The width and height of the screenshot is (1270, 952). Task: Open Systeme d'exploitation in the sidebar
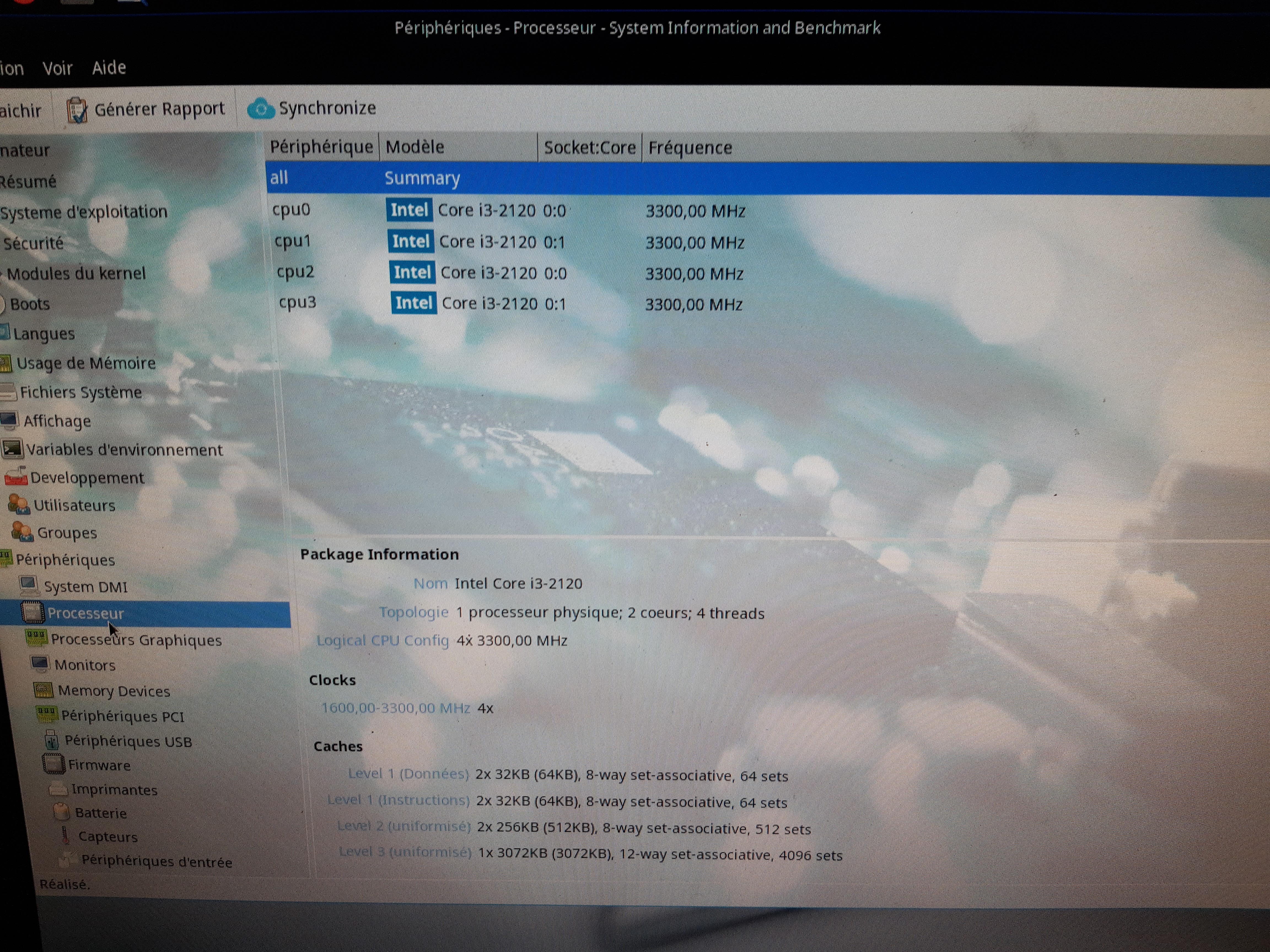click(84, 212)
